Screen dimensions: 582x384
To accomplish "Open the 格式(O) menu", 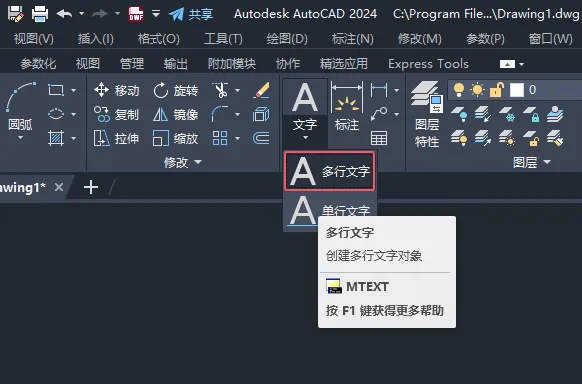I will pyautogui.click(x=159, y=39).
